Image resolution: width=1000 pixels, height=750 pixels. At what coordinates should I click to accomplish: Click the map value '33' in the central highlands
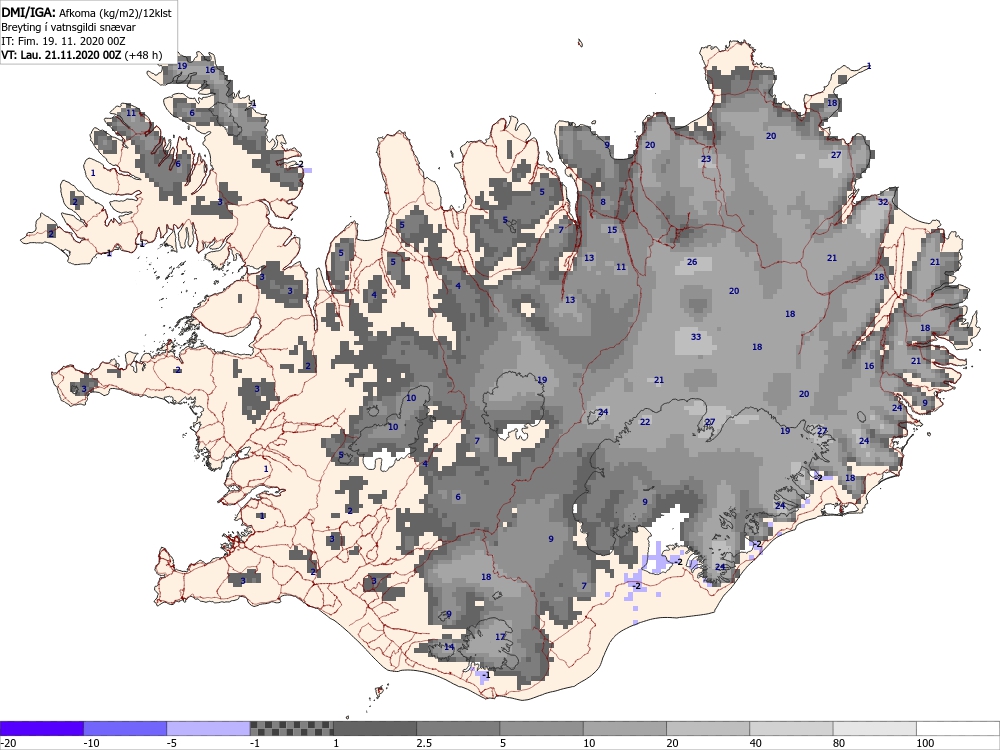coord(696,337)
